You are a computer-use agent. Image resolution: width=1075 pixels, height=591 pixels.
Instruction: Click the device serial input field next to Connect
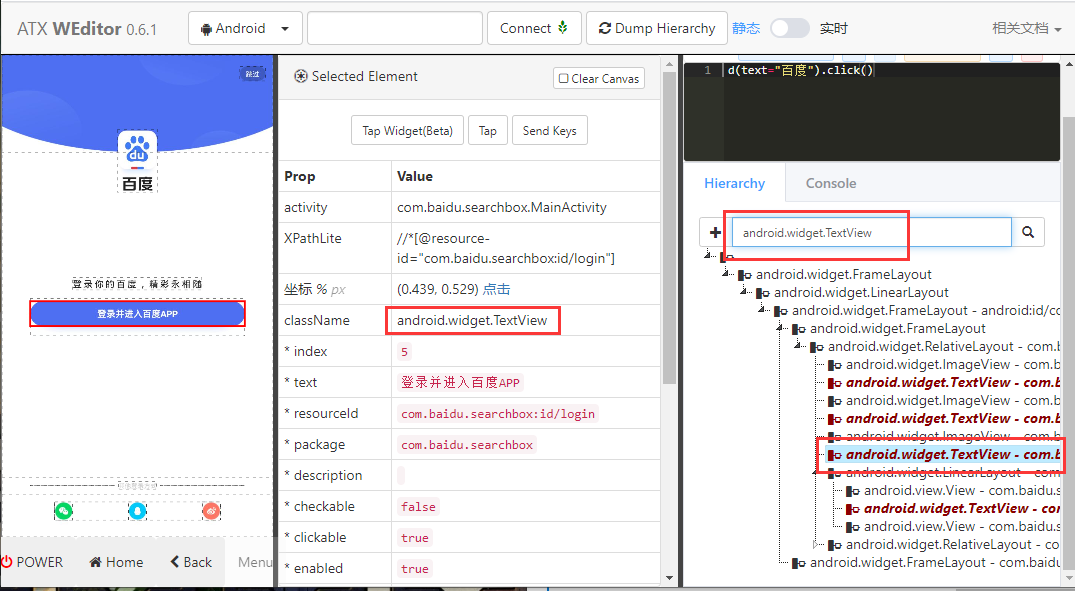coord(394,27)
